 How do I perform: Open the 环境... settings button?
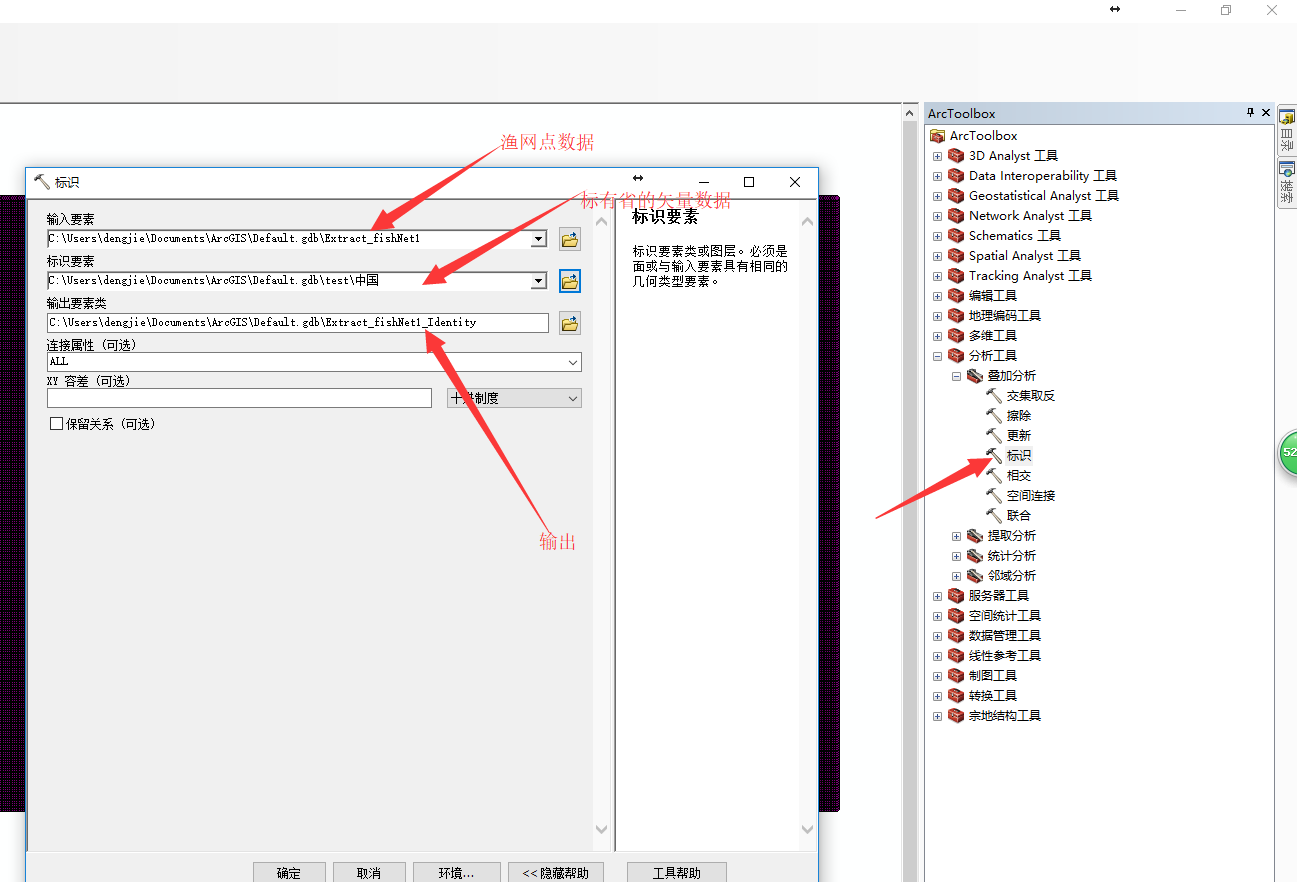(456, 872)
